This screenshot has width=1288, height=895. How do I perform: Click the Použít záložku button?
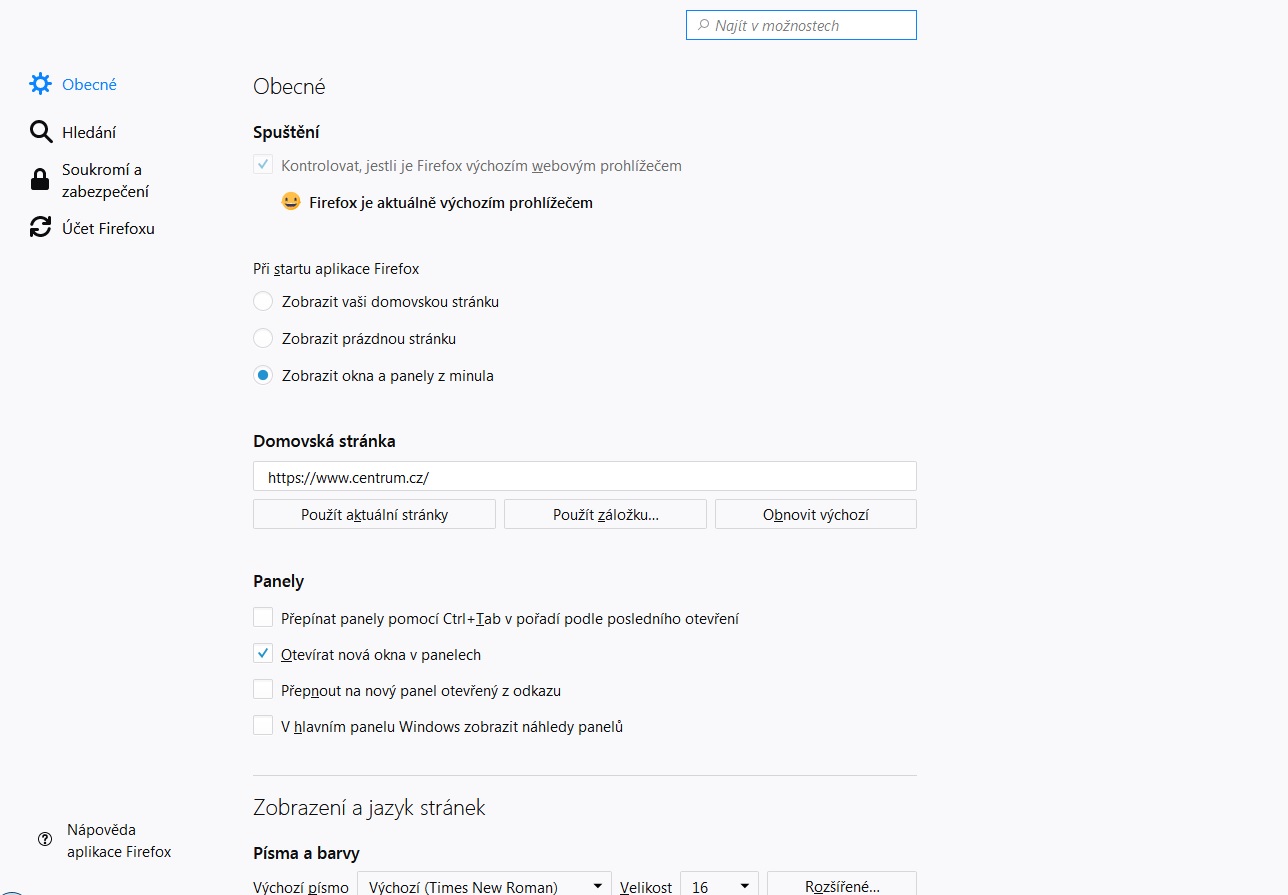[x=605, y=514]
